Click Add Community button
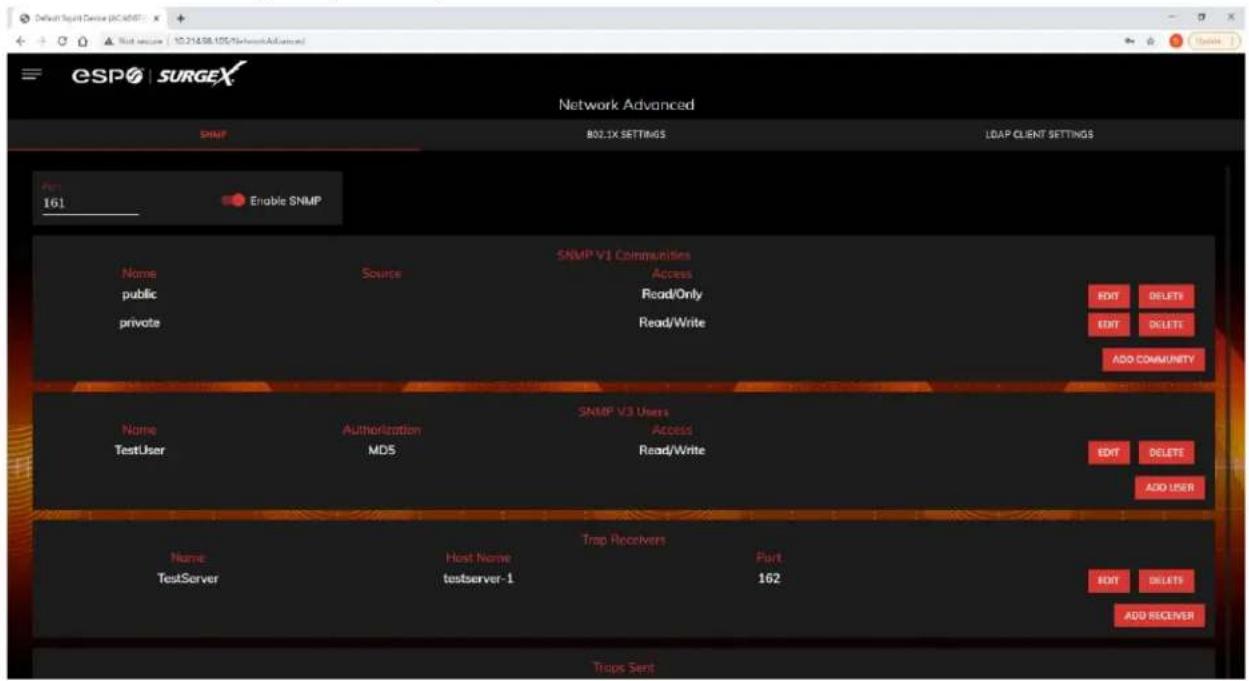 (1153, 360)
